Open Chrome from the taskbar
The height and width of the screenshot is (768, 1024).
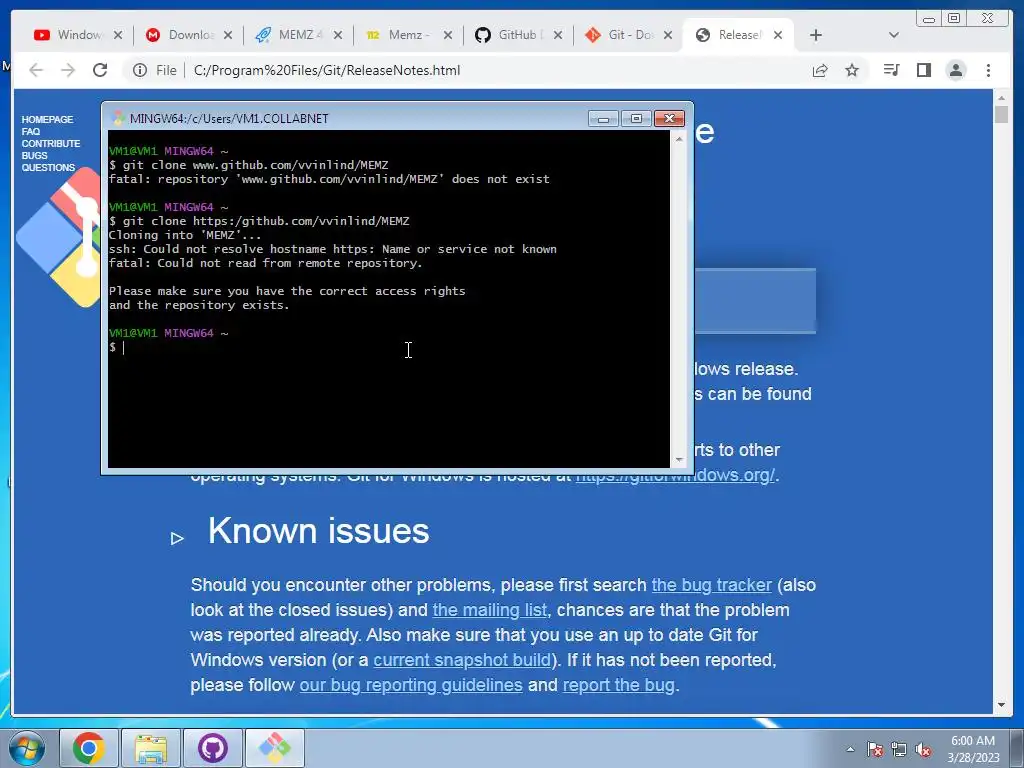click(x=88, y=748)
